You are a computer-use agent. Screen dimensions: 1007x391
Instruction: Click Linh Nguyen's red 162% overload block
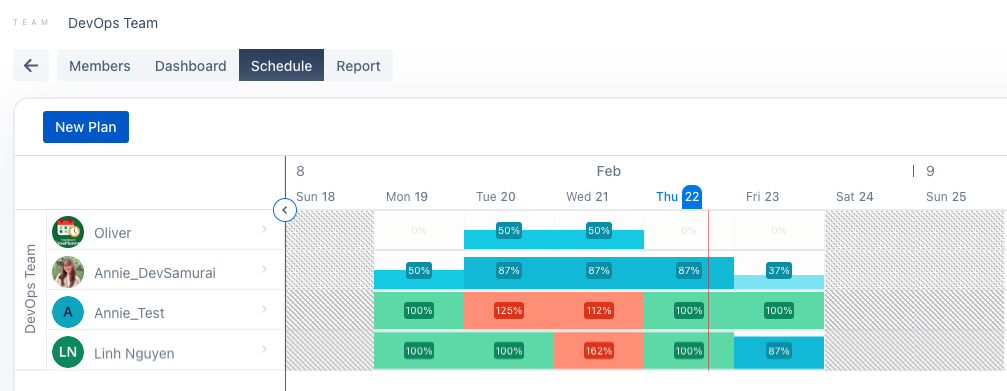[x=599, y=351]
